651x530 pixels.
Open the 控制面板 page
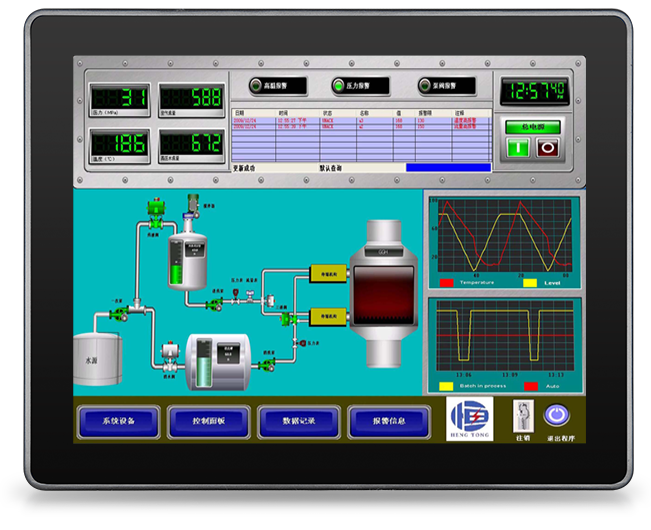coord(207,422)
